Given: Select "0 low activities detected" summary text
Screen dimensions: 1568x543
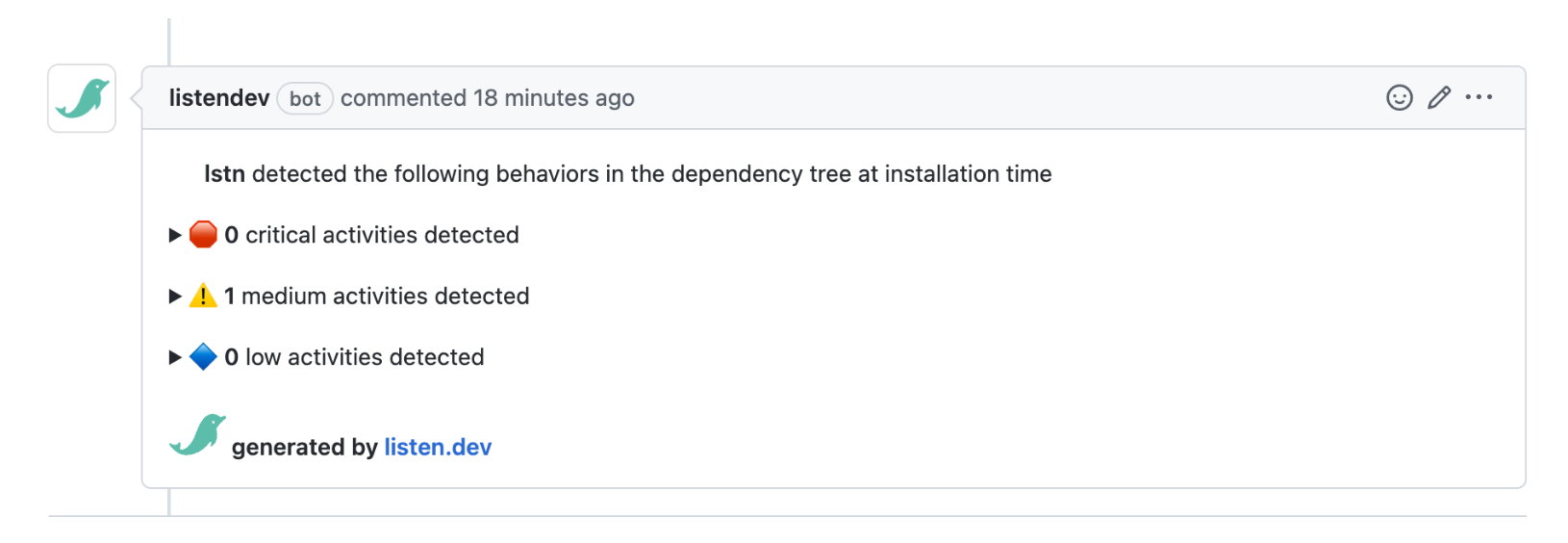Looking at the screenshot, I should click(355, 357).
